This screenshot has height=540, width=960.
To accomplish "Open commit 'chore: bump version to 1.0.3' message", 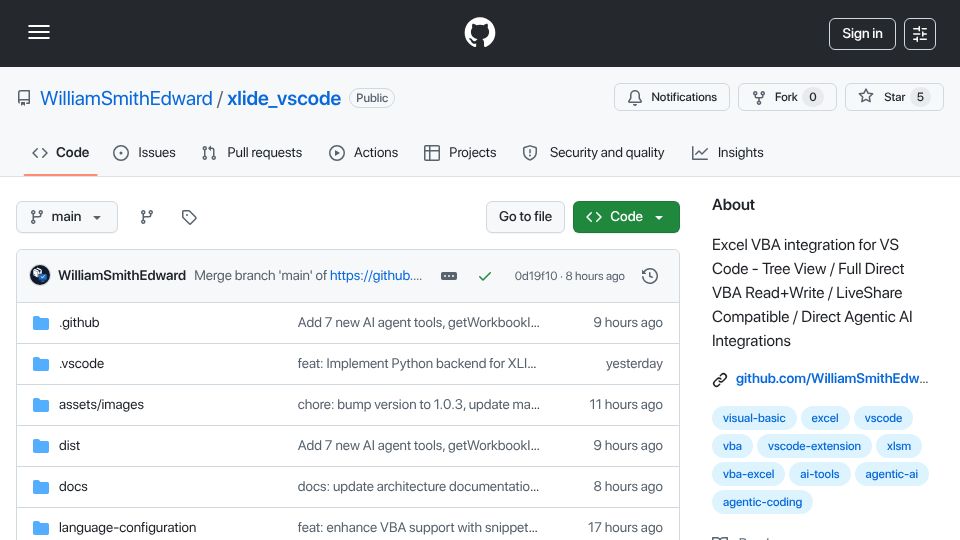I will click(x=419, y=405).
